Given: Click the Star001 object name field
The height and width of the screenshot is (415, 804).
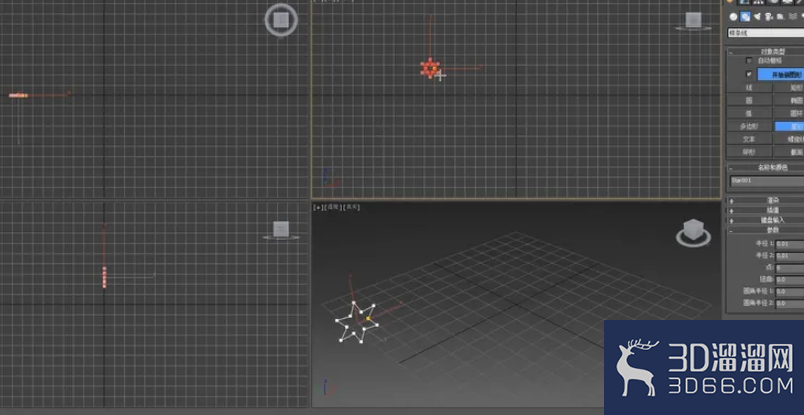Looking at the screenshot, I should pos(767,181).
